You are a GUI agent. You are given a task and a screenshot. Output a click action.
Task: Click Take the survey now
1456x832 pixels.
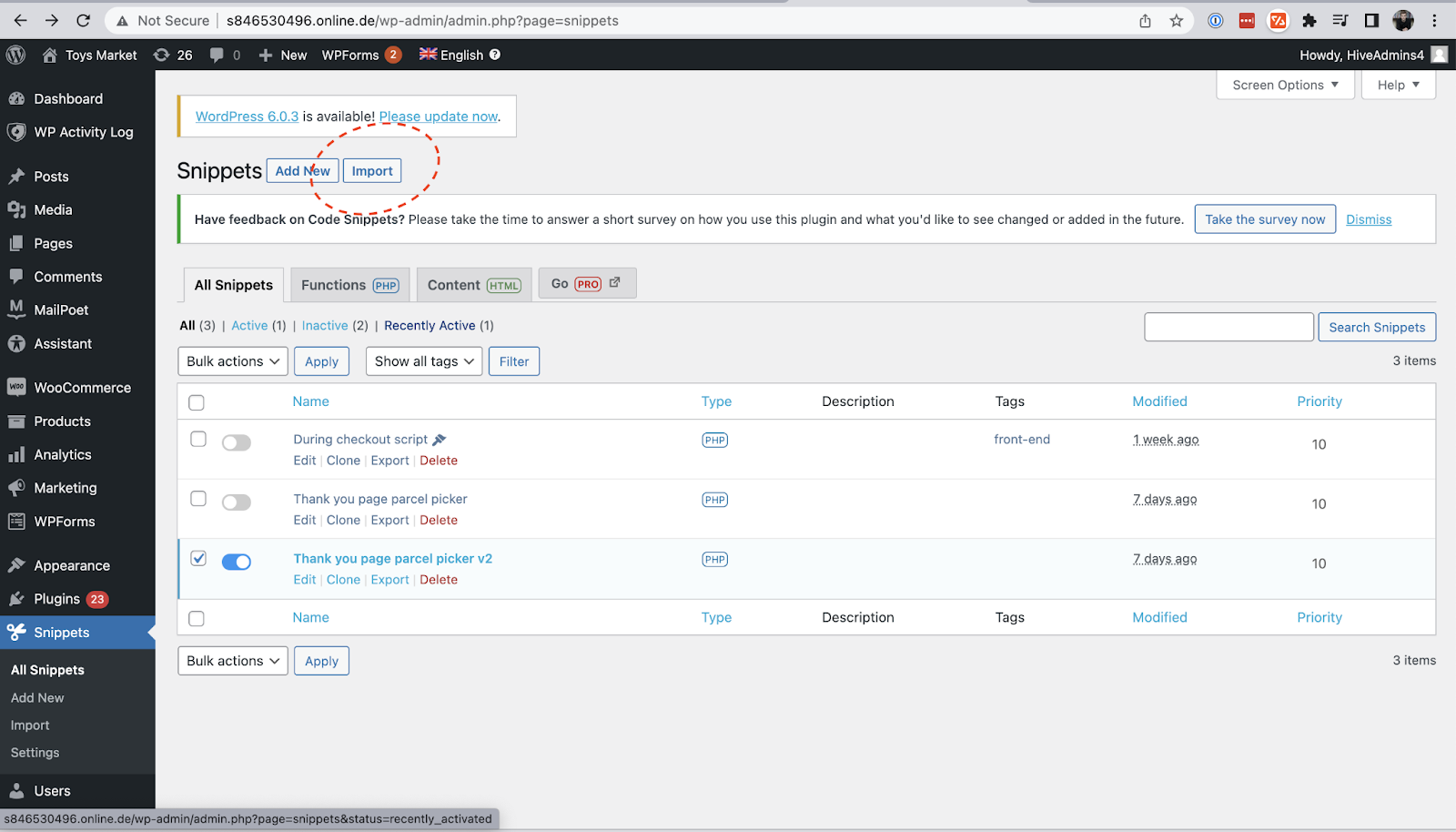(1265, 219)
